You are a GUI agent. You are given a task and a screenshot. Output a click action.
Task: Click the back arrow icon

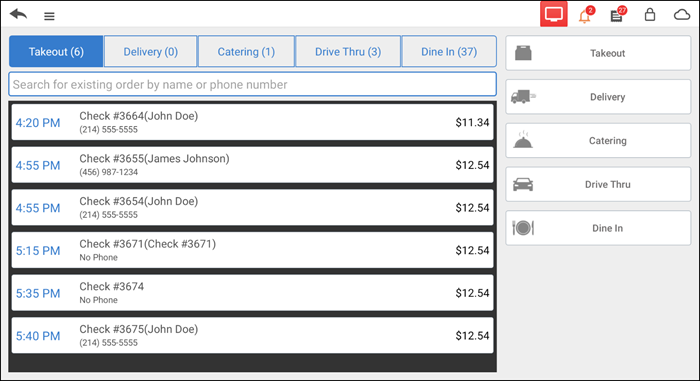(18, 15)
